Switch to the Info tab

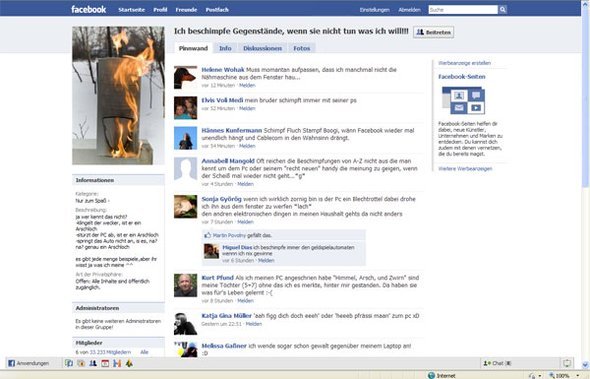point(225,48)
